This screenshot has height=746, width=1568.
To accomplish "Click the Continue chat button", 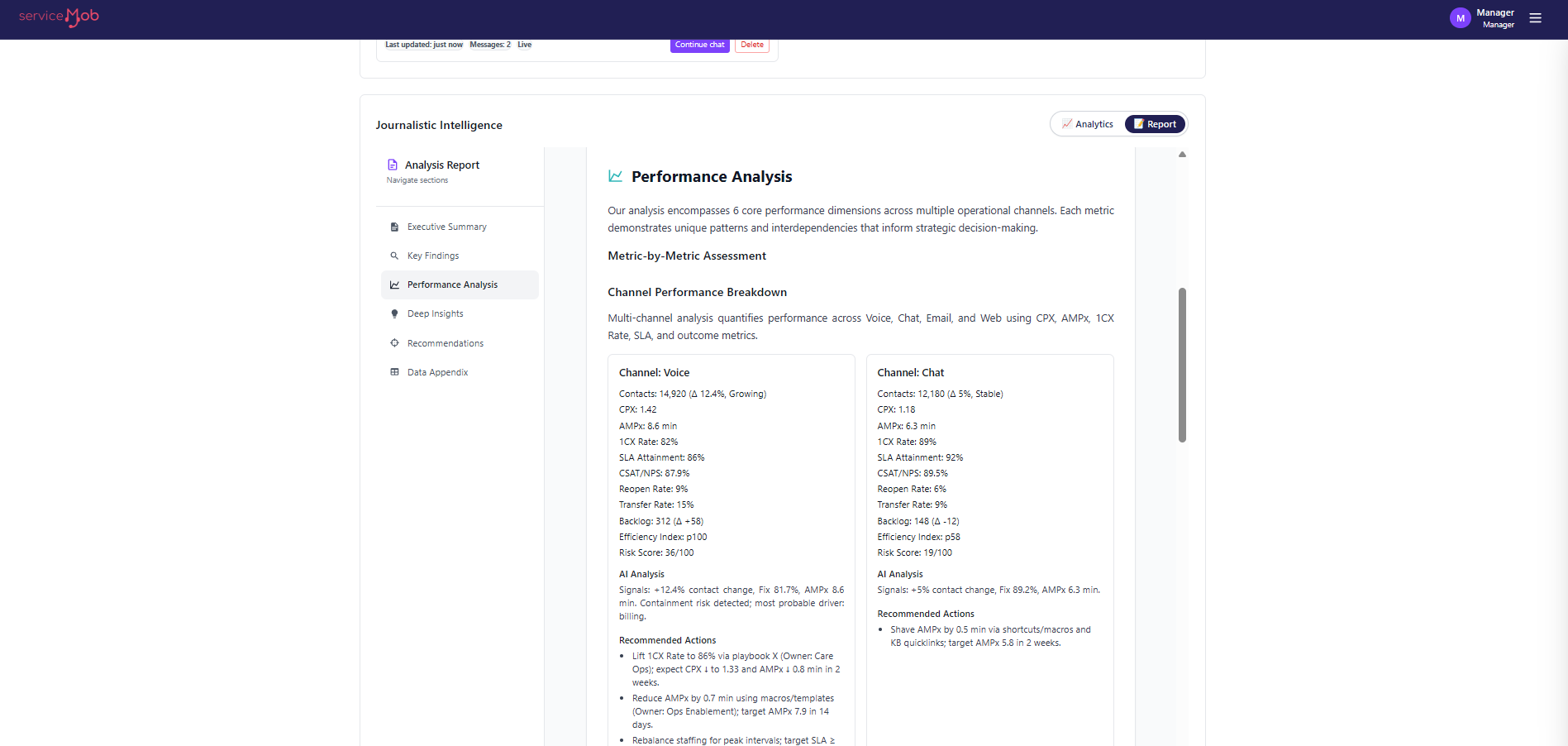I will (699, 45).
